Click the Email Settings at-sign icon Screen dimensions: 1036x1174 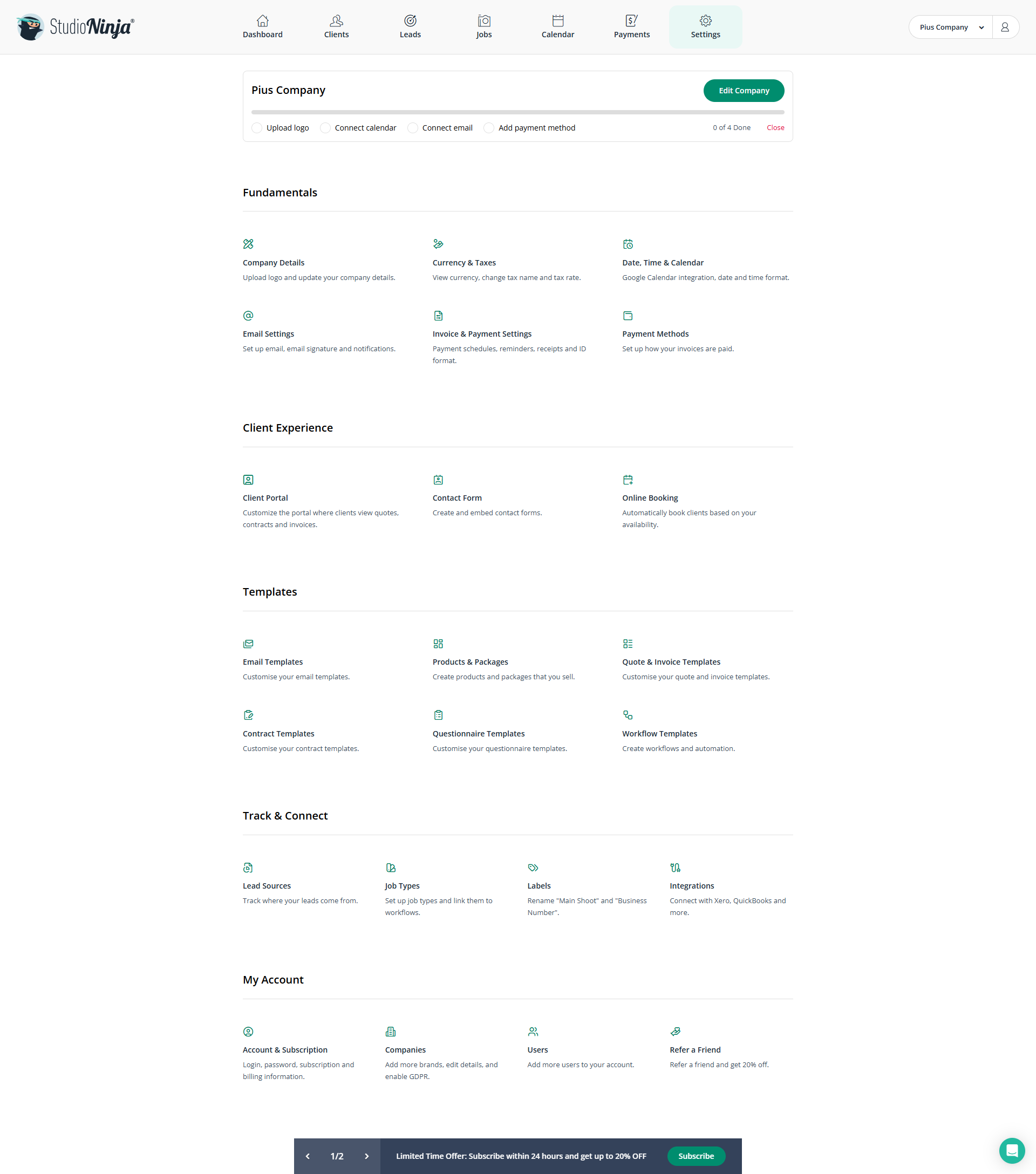[248, 315]
